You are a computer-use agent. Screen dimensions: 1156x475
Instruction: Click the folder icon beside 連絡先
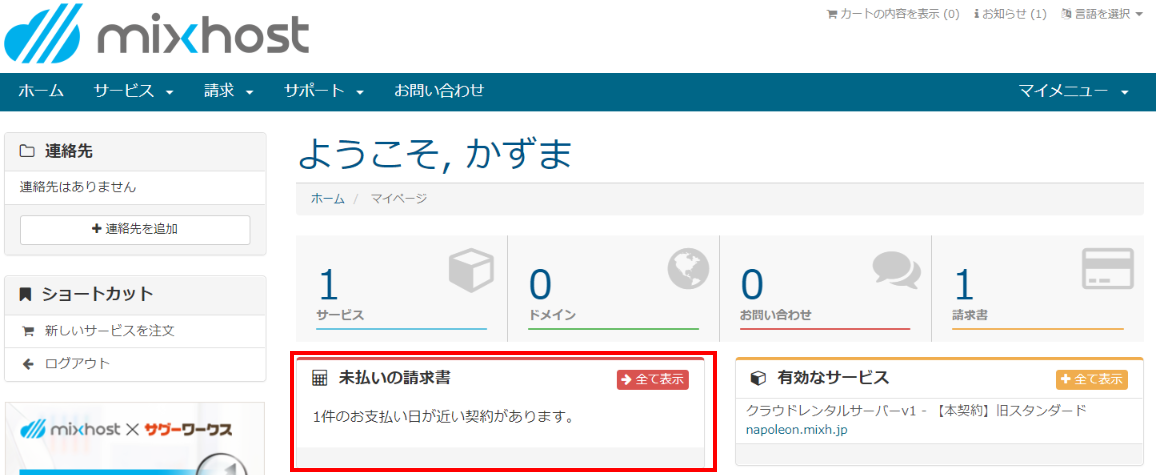(x=27, y=152)
